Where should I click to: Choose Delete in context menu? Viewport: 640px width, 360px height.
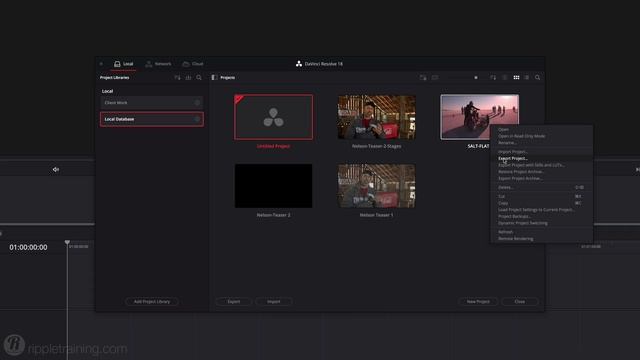pyautogui.click(x=541, y=187)
